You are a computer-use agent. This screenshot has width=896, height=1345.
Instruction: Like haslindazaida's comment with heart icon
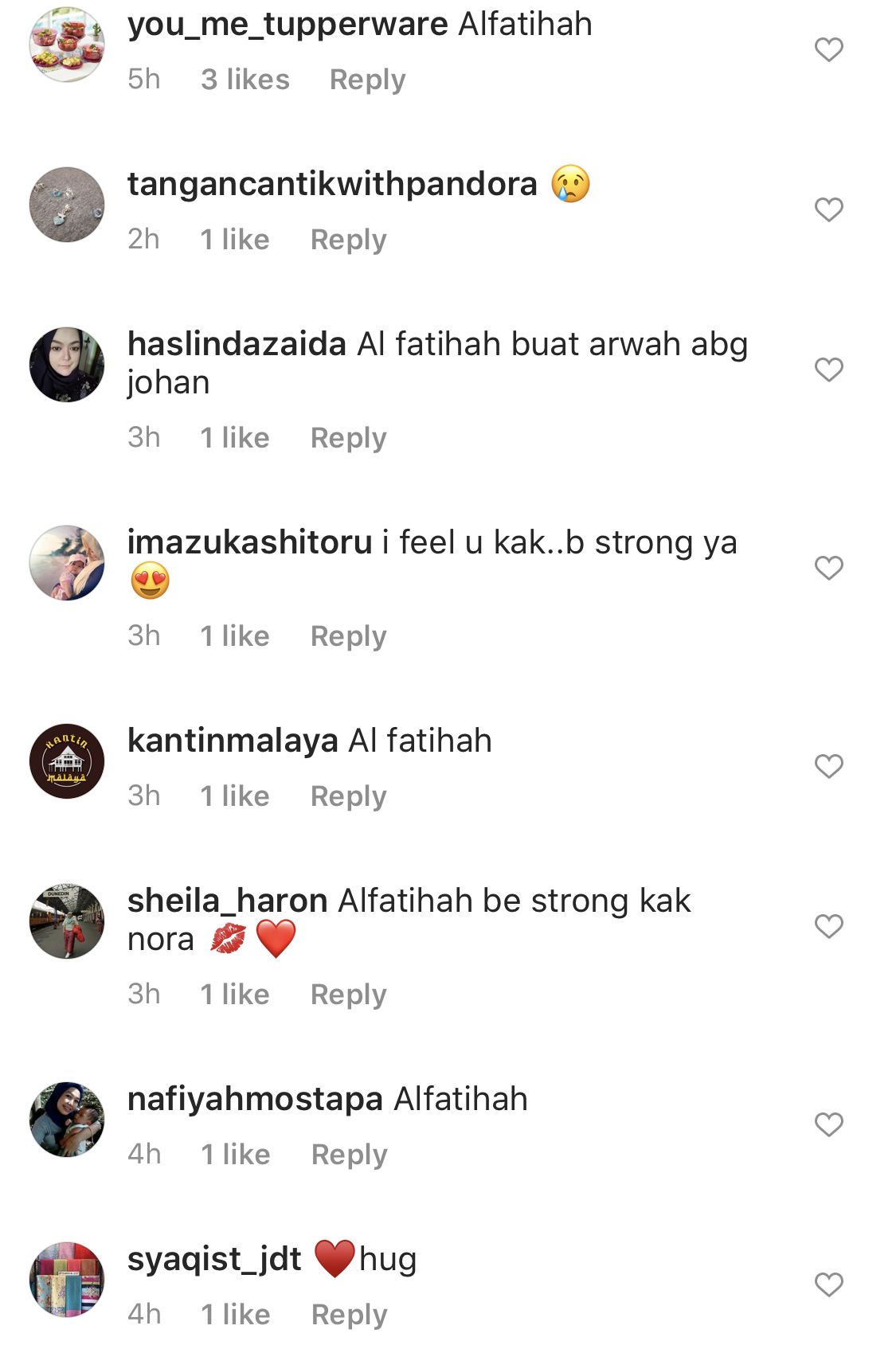click(828, 369)
